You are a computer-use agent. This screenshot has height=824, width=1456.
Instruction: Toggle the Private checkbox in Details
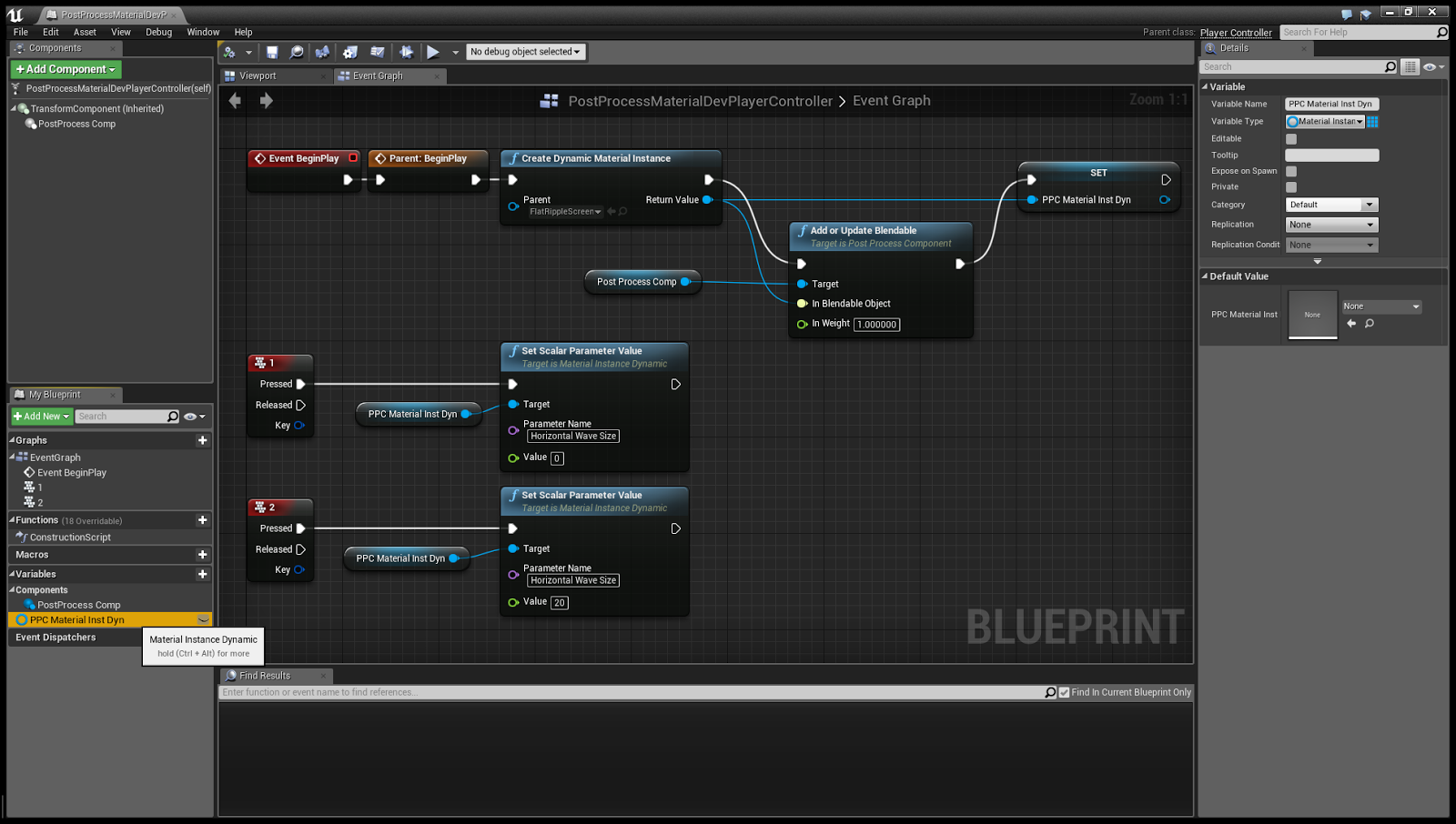(1289, 186)
